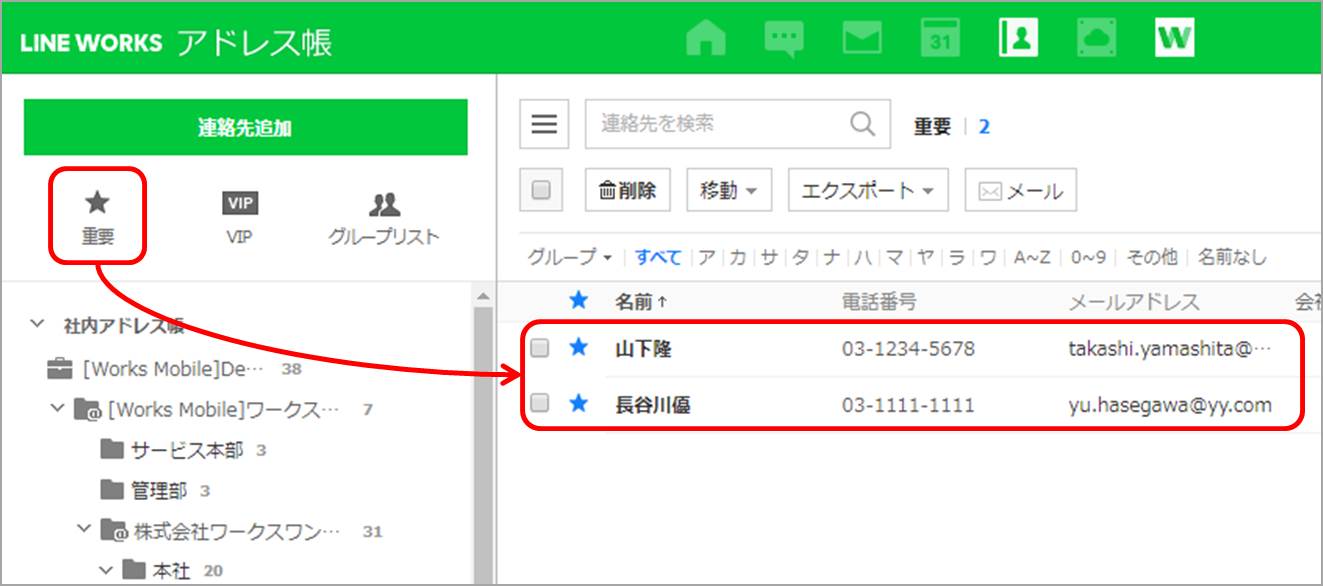1323x586 pixels.
Task: Click the 連絡先追加 button
Action: [245, 127]
